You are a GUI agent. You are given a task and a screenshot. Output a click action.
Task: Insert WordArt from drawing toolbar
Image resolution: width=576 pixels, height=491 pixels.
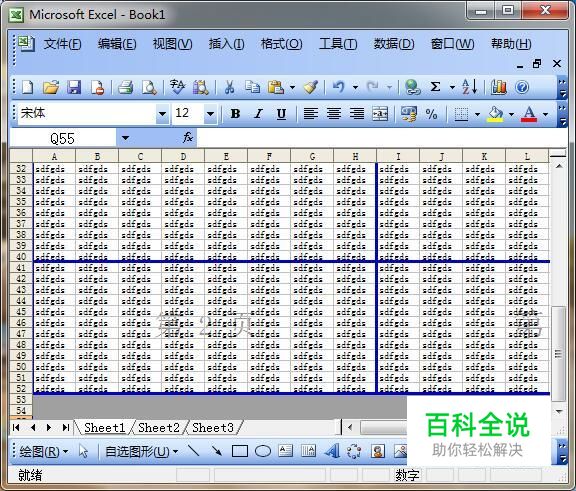(332, 451)
